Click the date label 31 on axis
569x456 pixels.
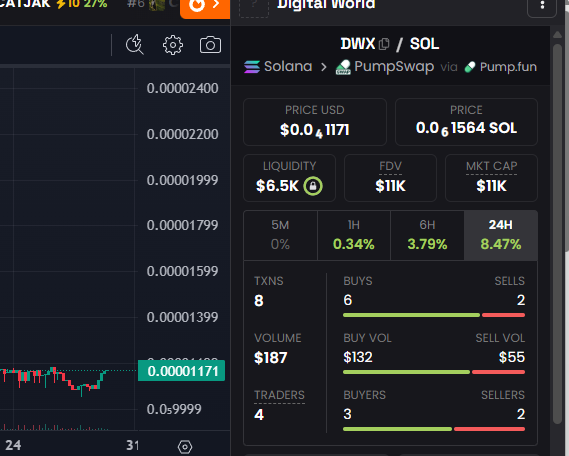pos(133,445)
